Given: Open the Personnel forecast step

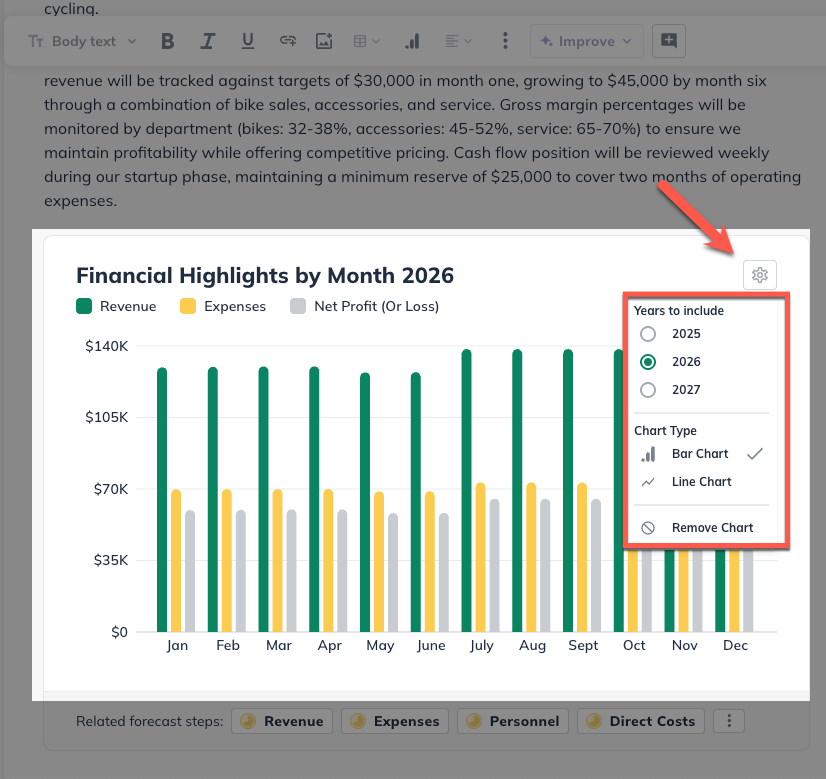Looking at the screenshot, I should [513, 721].
